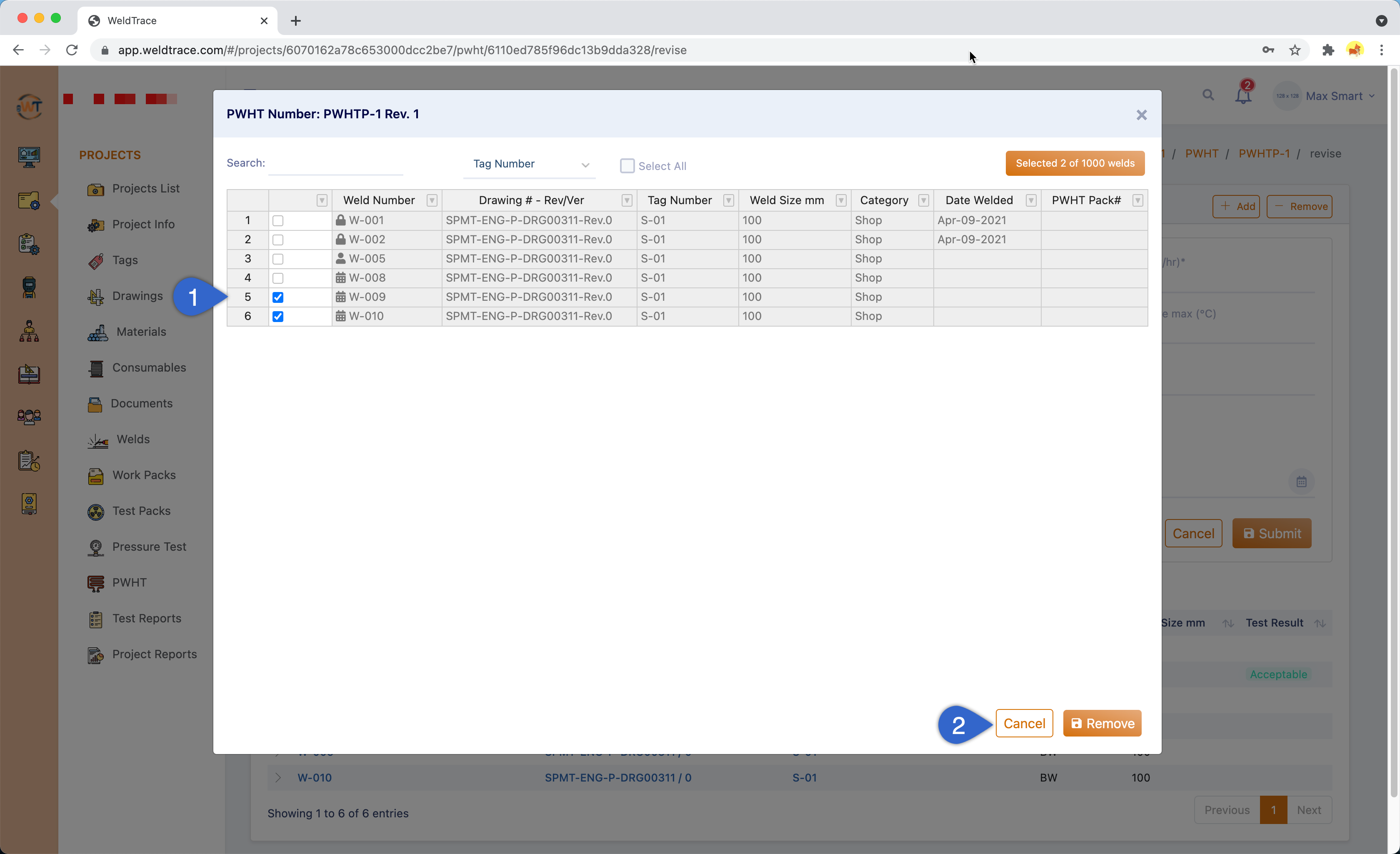The image size is (1400, 854).
Task: Uncheck the checkbox for weld W-009
Action: coord(278,297)
